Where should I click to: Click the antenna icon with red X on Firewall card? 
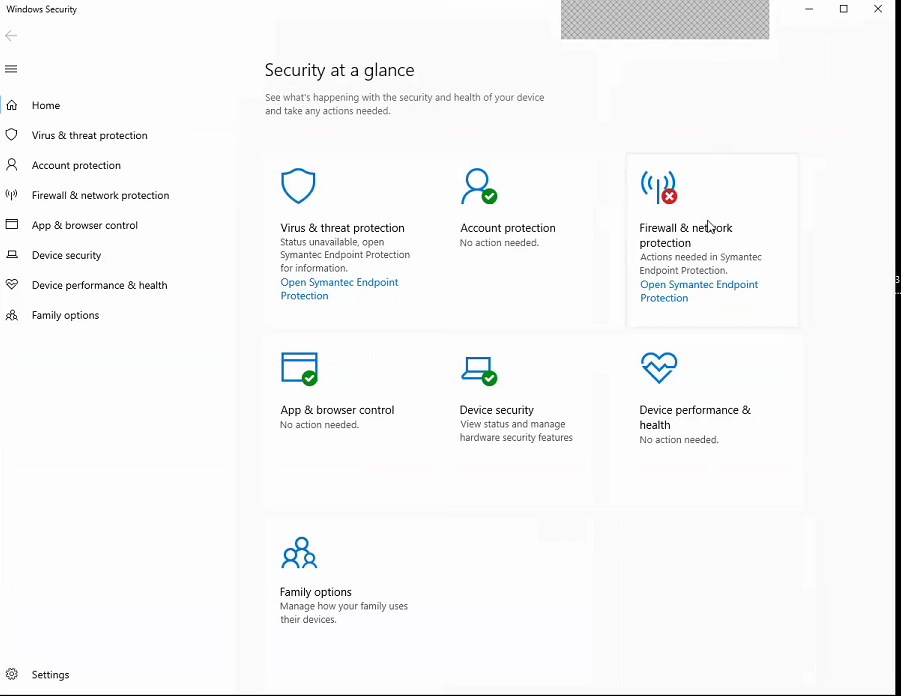pyautogui.click(x=659, y=187)
